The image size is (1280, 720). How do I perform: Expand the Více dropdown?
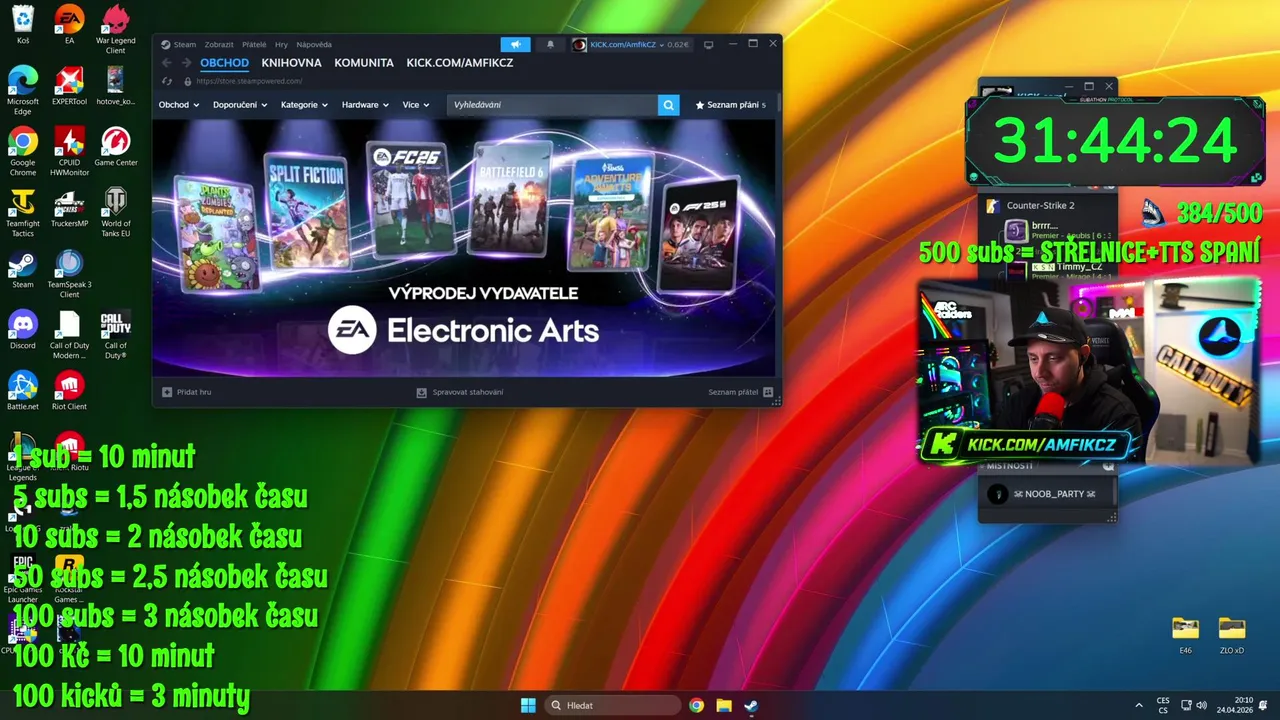pyautogui.click(x=416, y=105)
